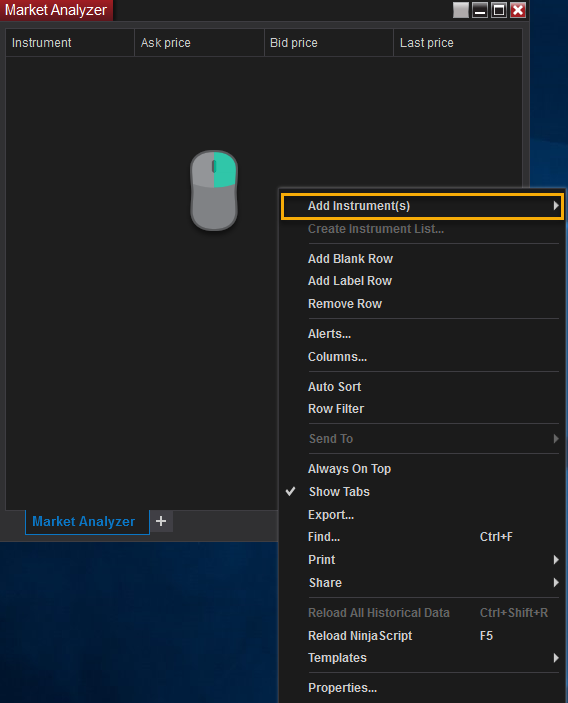568x703 pixels.
Task: Toggle Row Filter option
Action: (422, 408)
